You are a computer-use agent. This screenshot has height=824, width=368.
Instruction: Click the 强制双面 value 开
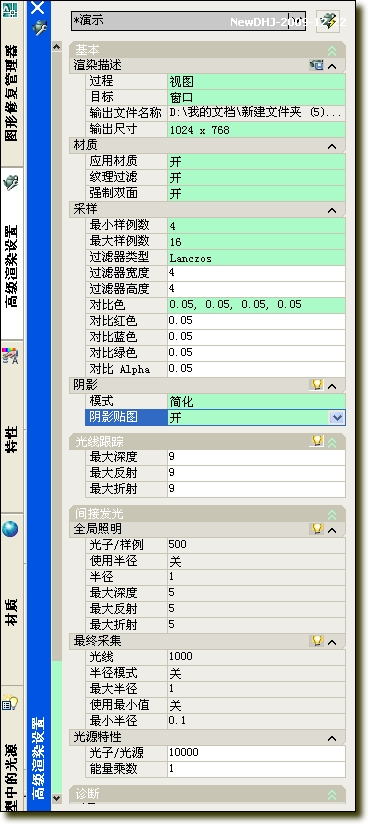point(257,193)
